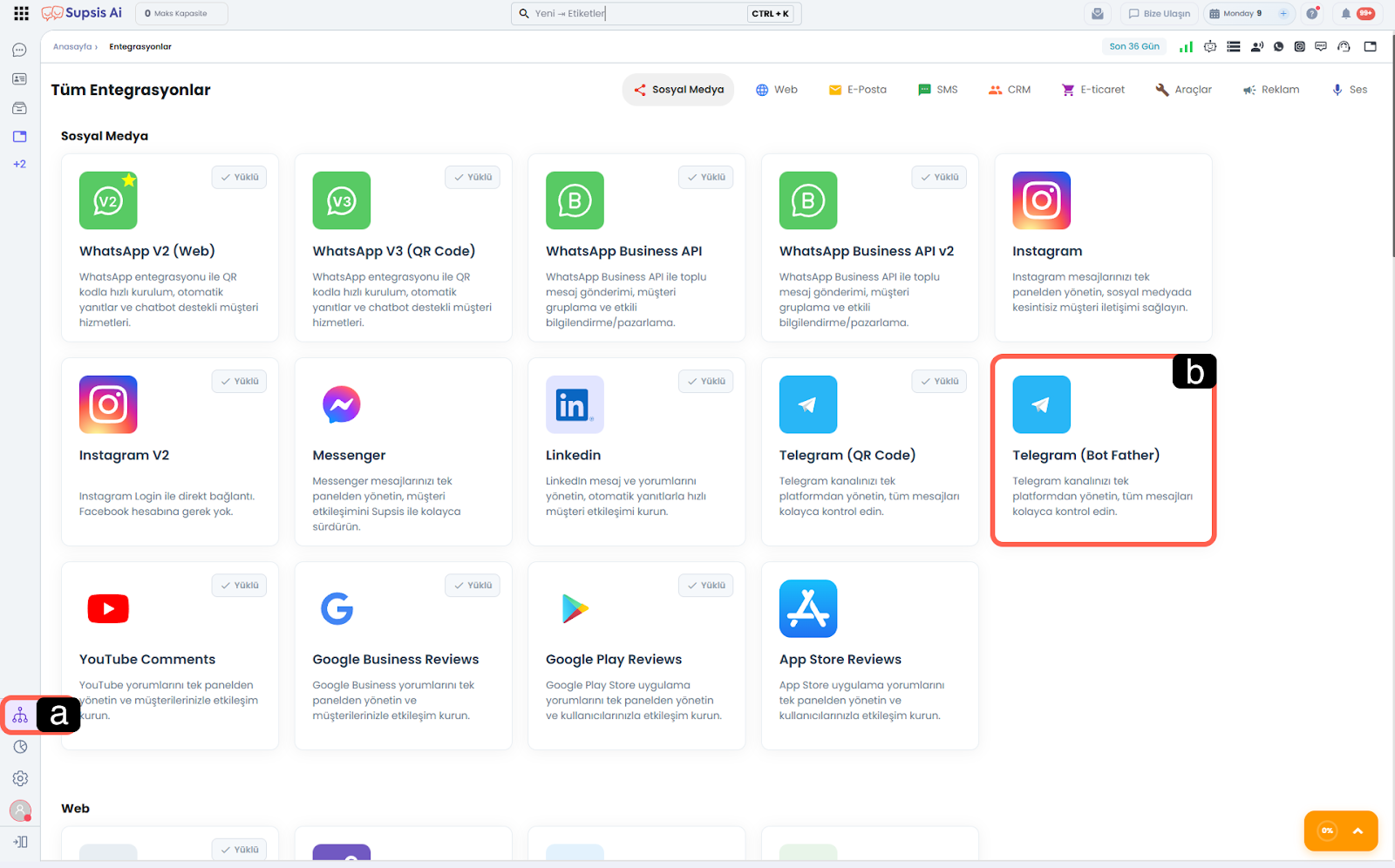Toggle the Yüklü badge on WhatsApp V2 (Web)
This screenshot has height=868, width=1395.
[x=239, y=177]
